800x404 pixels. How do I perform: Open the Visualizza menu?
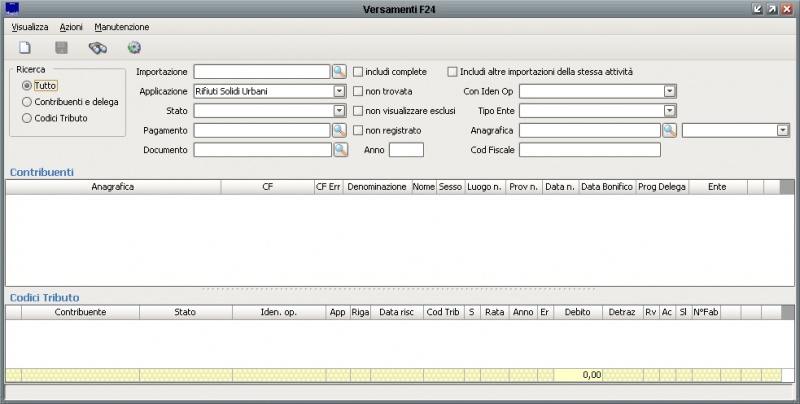point(30,27)
